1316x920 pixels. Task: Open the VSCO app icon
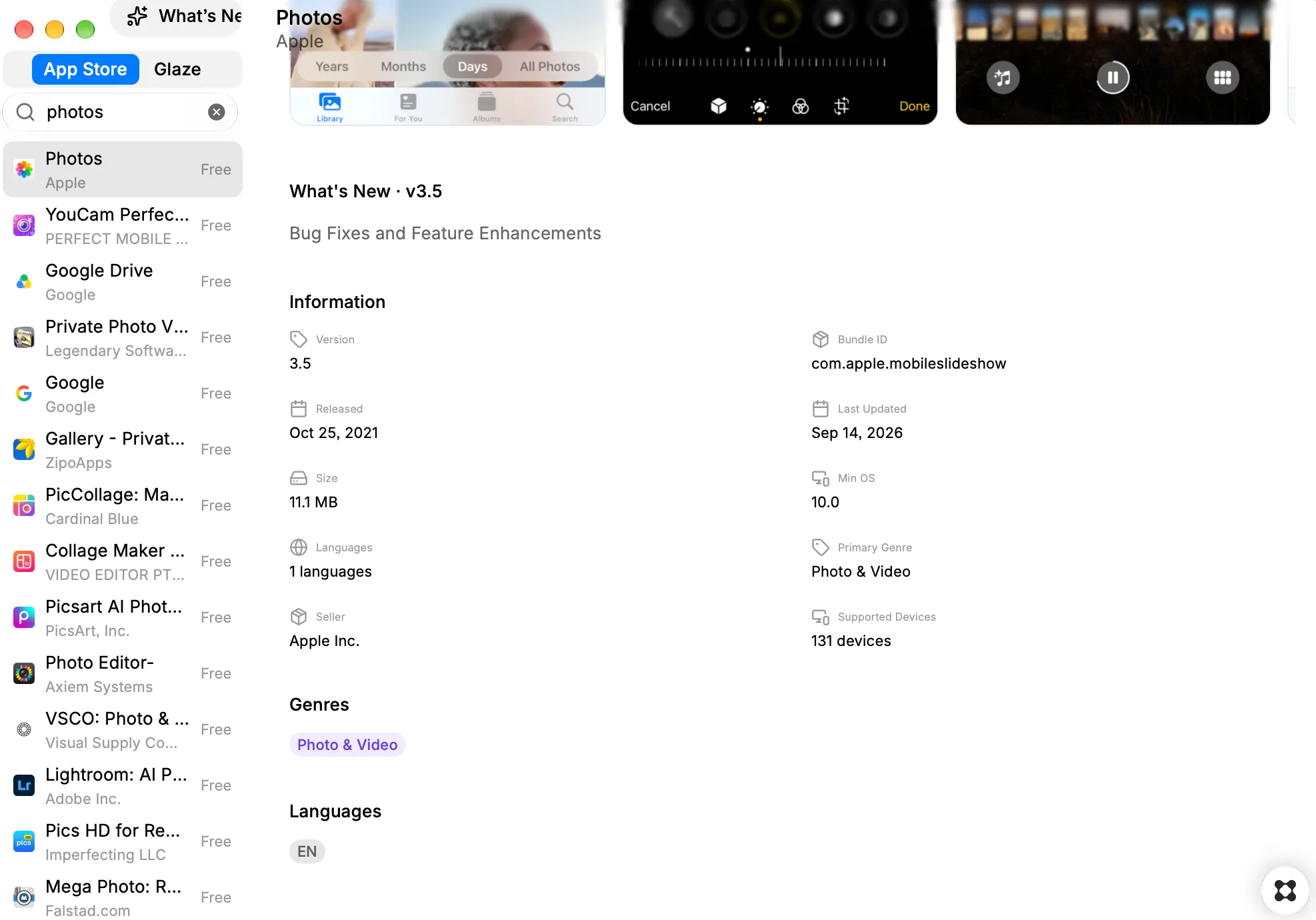pyautogui.click(x=24, y=729)
